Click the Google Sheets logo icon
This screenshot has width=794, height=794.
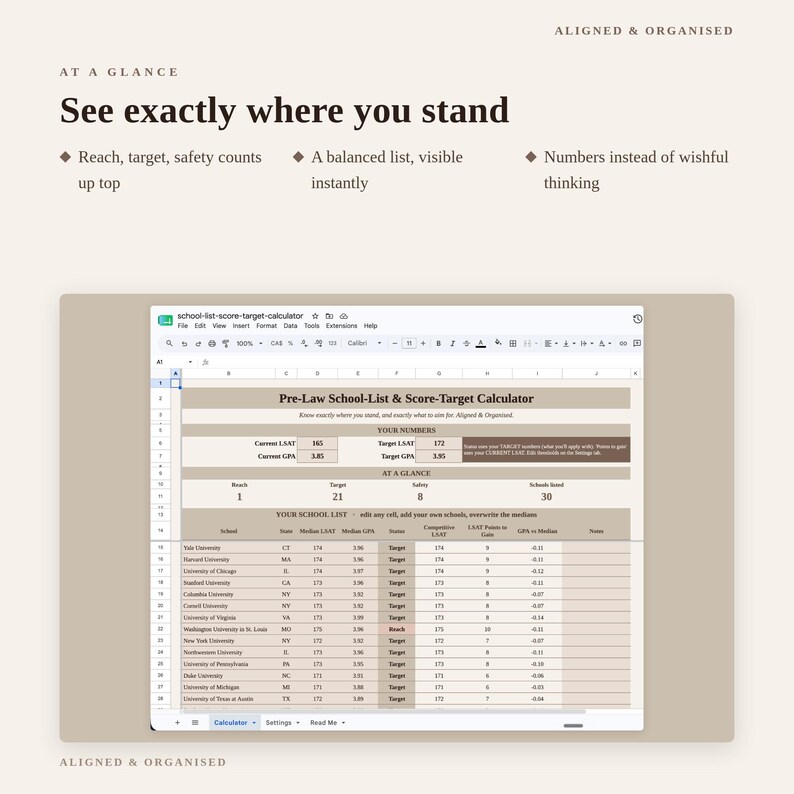(166, 320)
